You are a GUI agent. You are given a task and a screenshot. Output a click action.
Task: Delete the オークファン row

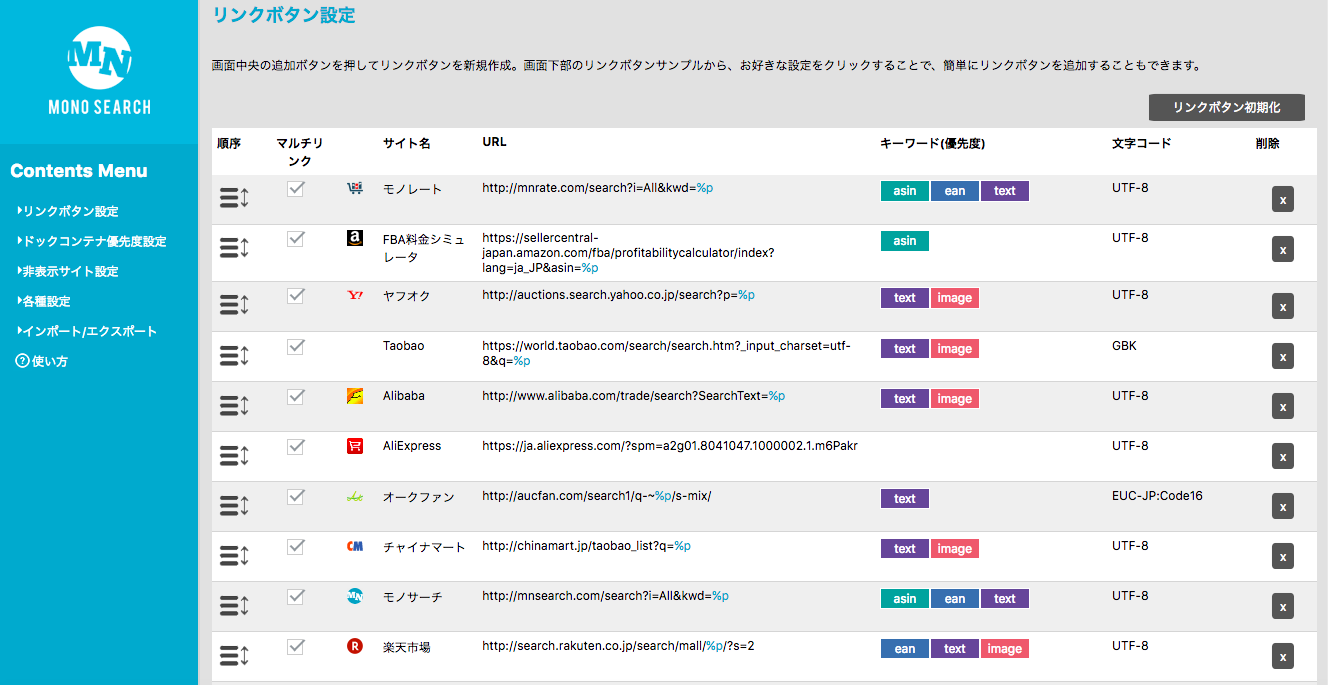(x=1283, y=506)
